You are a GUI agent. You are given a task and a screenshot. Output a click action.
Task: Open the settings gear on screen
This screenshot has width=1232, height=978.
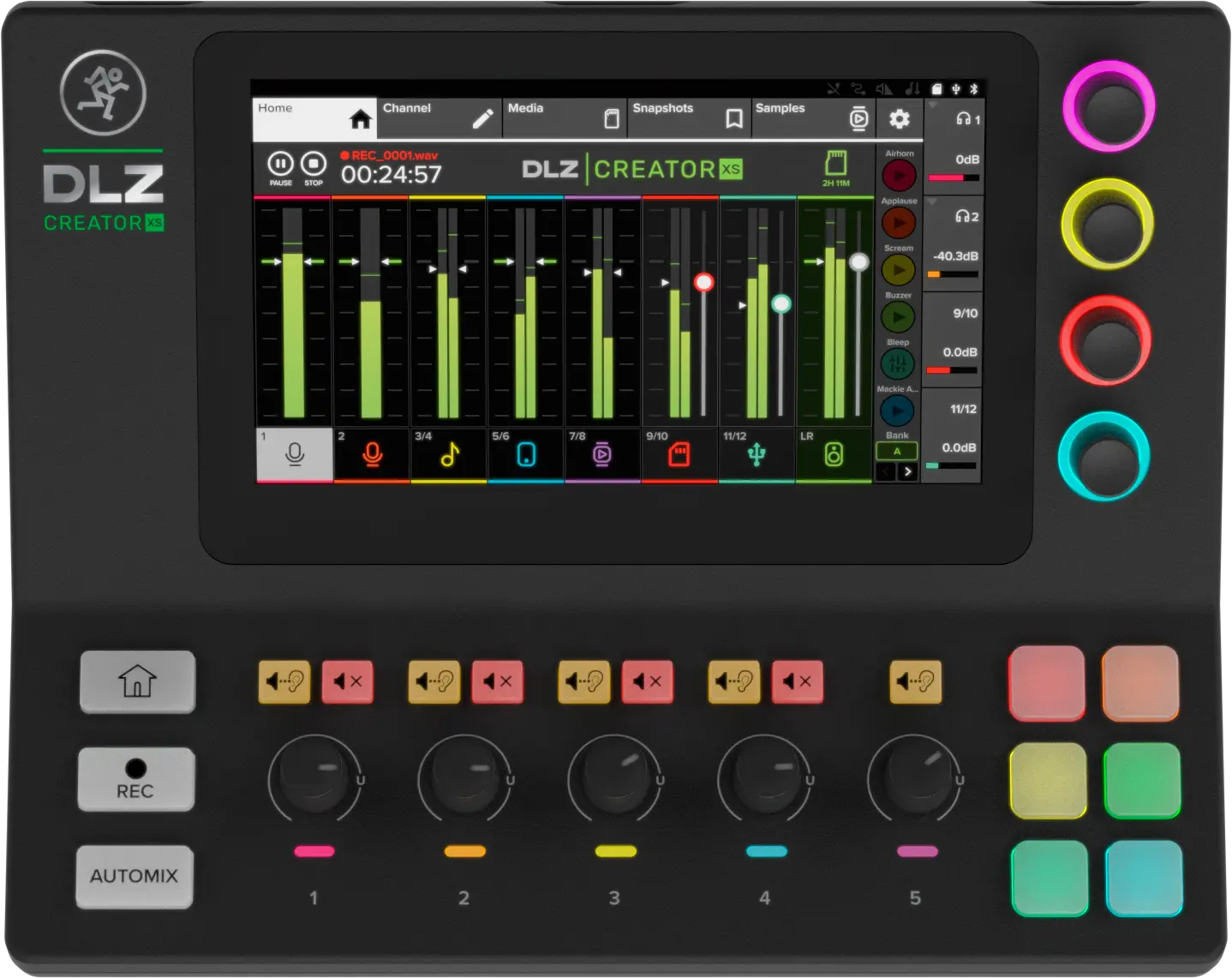point(898,118)
